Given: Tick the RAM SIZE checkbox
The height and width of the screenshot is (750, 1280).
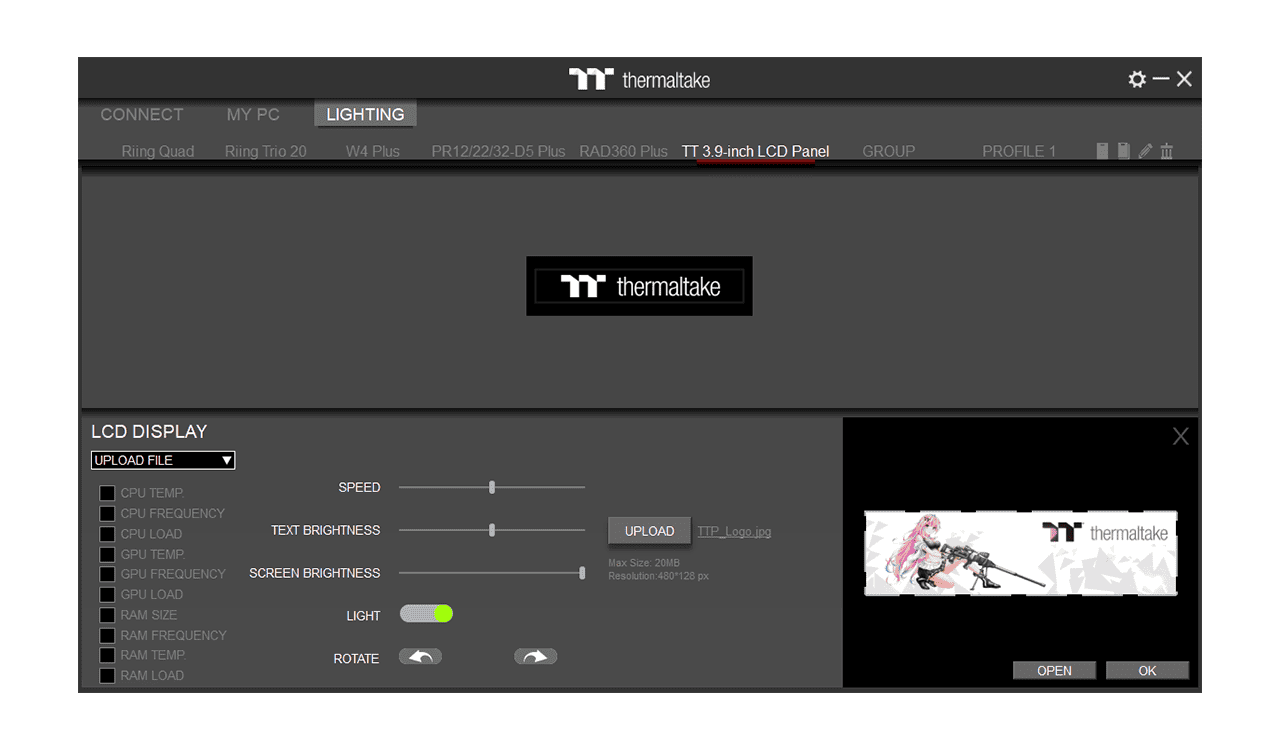Looking at the screenshot, I should click(x=107, y=615).
